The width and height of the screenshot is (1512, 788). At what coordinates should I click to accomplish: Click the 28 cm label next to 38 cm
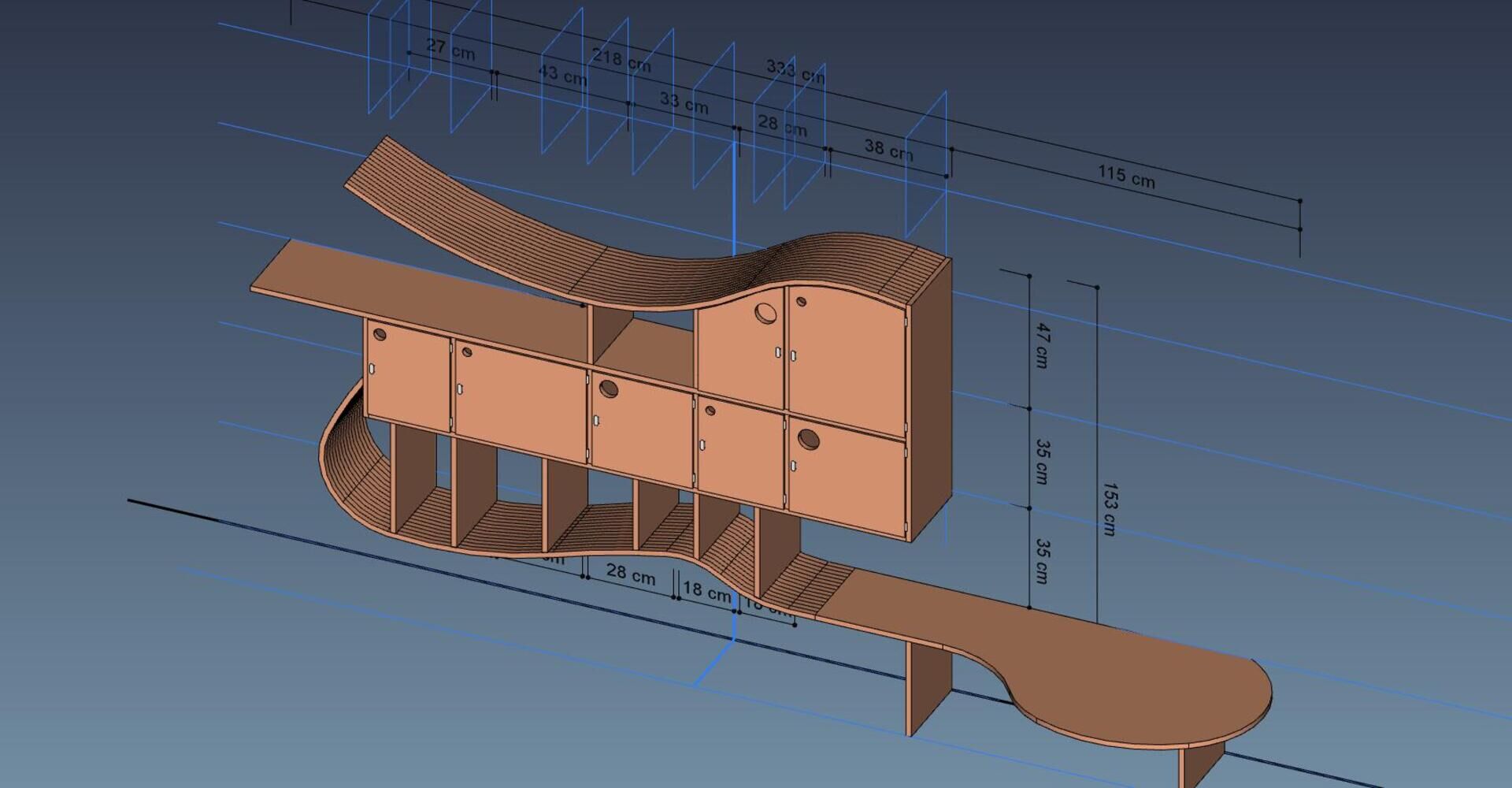tap(782, 125)
